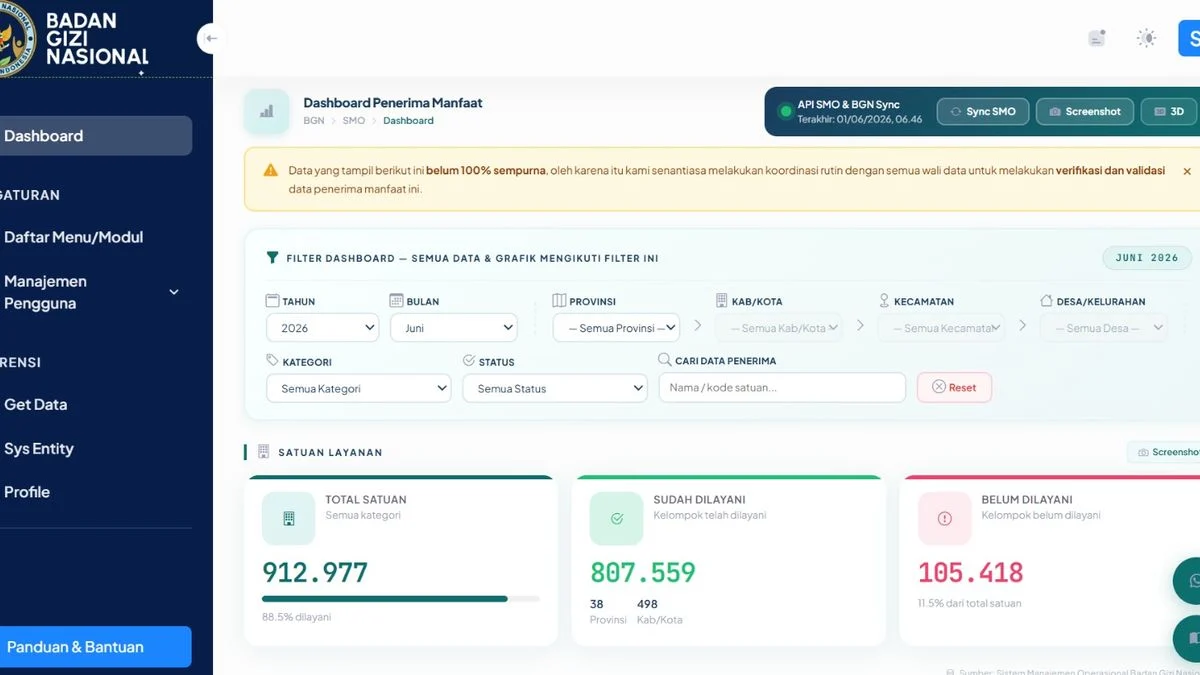Viewport: 1200px width, 675px height.
Task: Click the blue S profile button
Action: [1190, 38]
